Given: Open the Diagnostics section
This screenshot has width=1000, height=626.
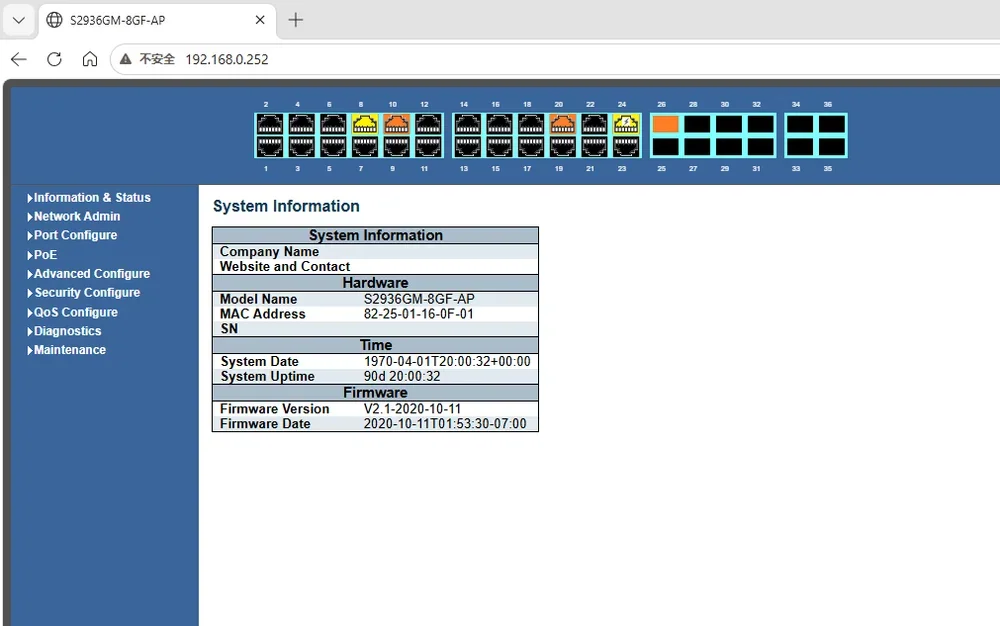Looking at the screenshot, I should click(64, 331).
